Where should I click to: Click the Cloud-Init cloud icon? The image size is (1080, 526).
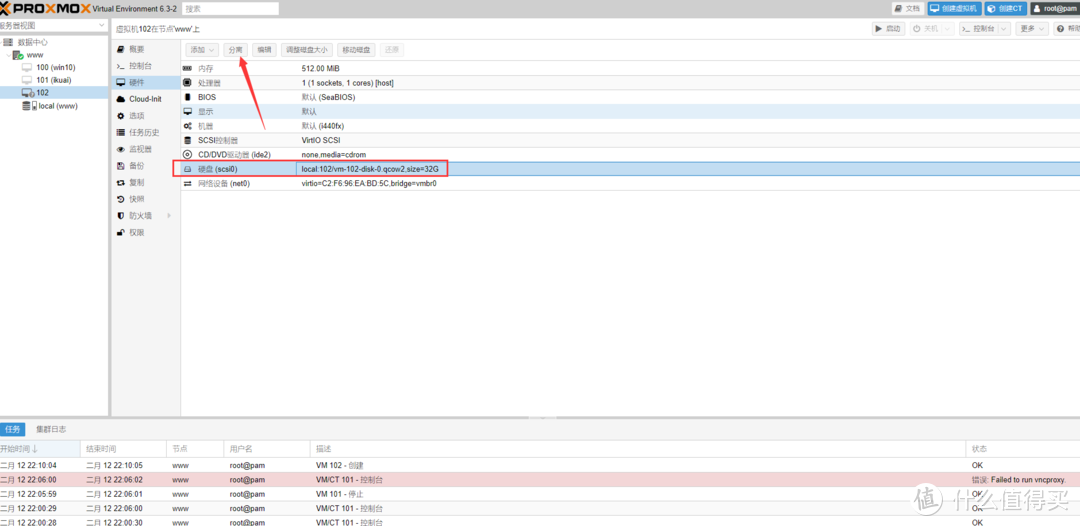tap(121, 99)
